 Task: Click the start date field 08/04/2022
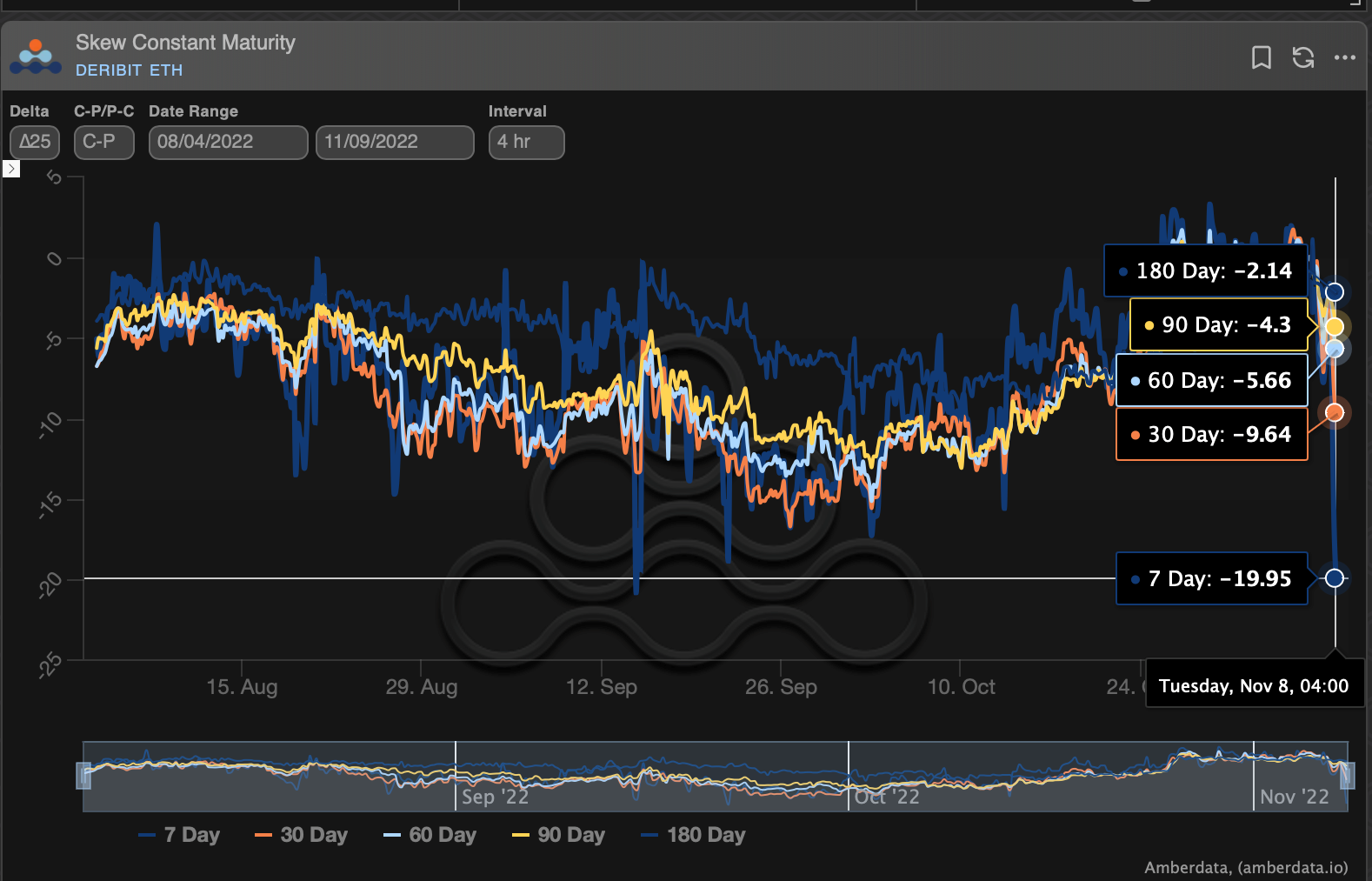(228, 142)
